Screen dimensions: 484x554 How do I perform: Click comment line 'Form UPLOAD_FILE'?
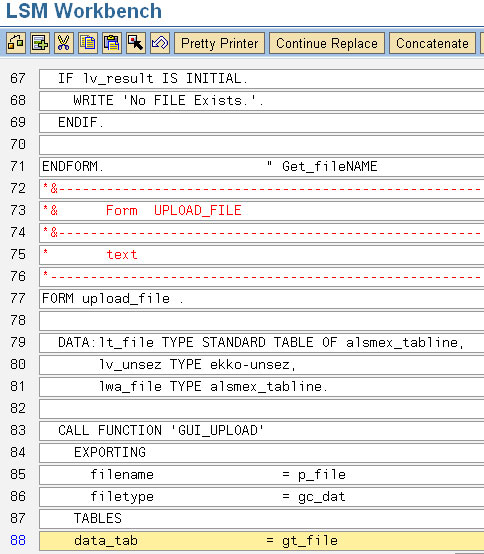click(x=261, y=211)
